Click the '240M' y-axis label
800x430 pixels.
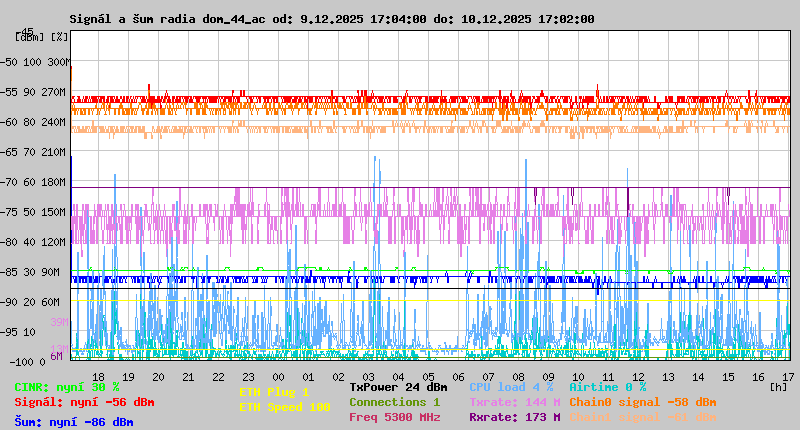pos(53,122)
